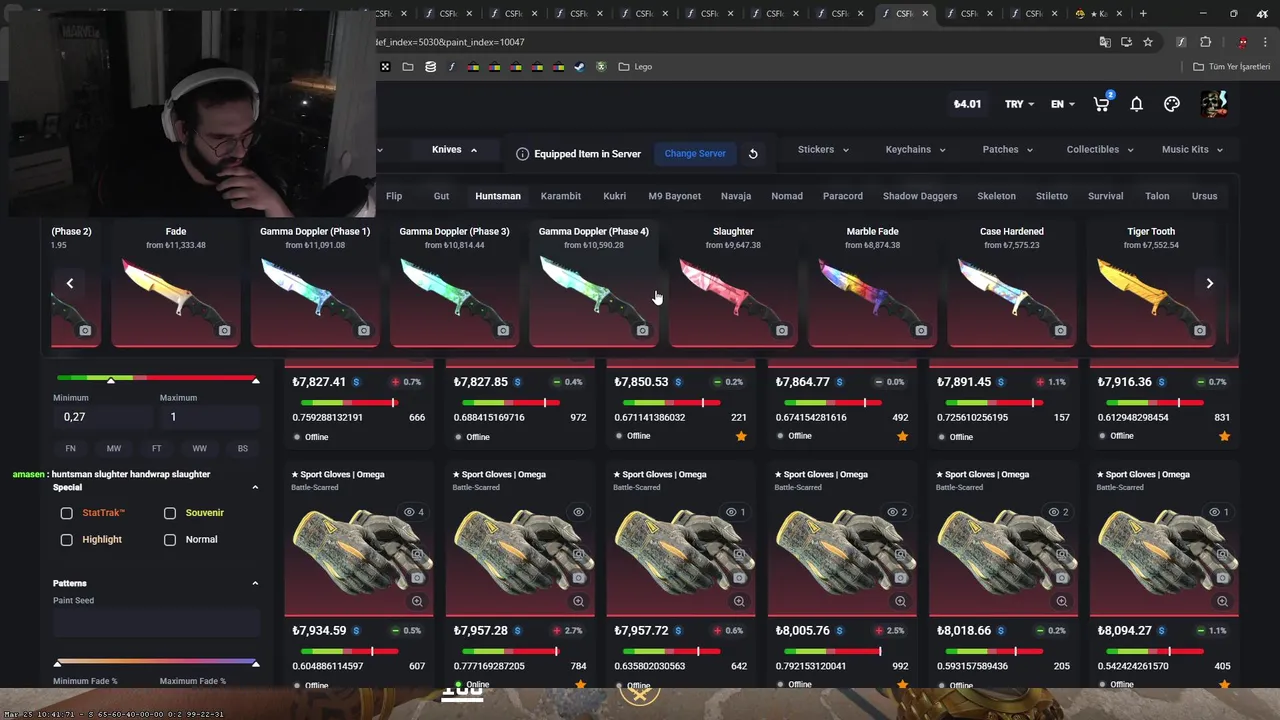1280x720 pixels.
Task: Click the Paint Seed input field
Action: [x=156, y=623]
